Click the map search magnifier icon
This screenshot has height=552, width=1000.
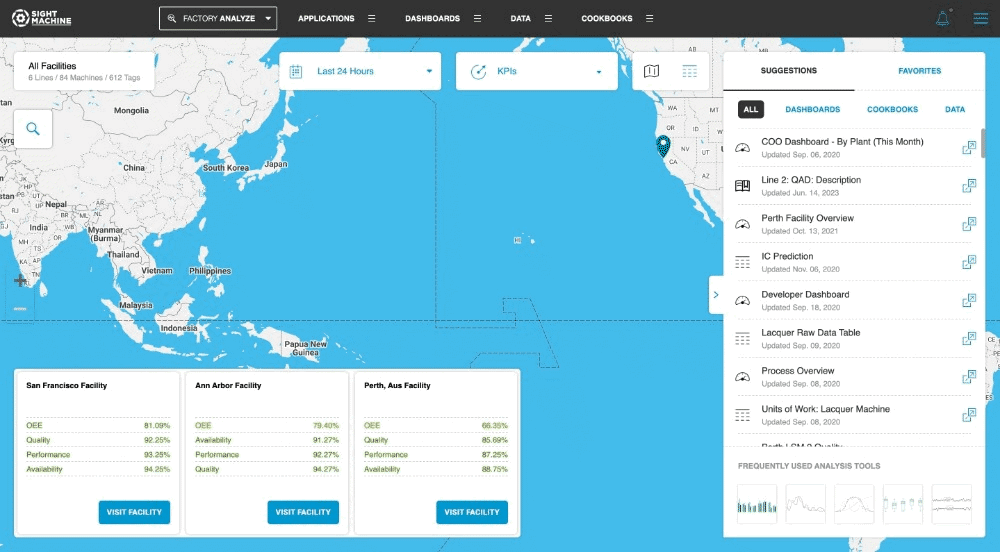33,128
